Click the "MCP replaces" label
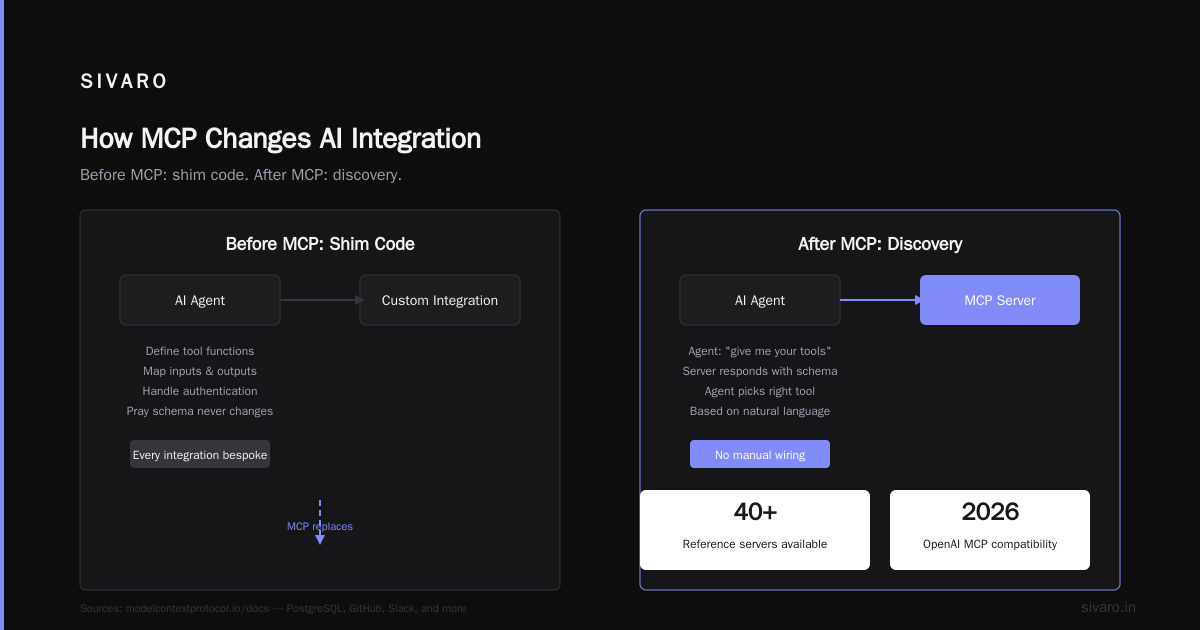Viewport: 1200px width, 630px height. [x=320, y=526]
